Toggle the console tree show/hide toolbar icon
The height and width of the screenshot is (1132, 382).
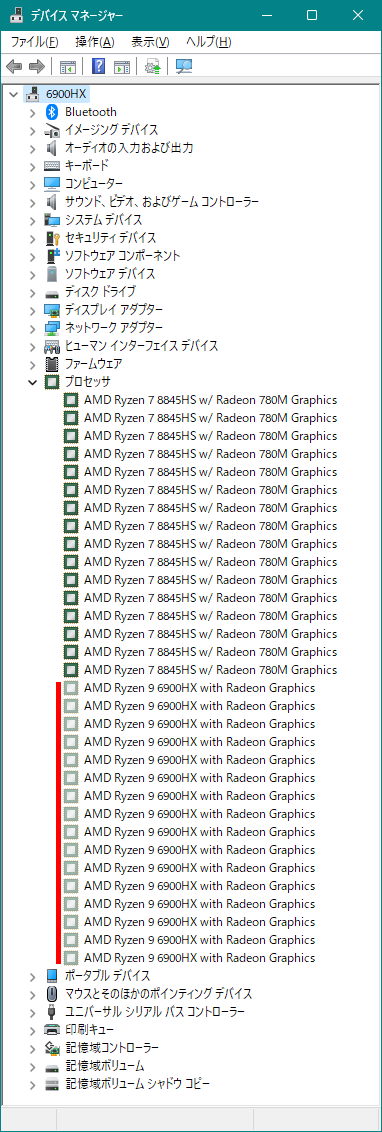68,67
